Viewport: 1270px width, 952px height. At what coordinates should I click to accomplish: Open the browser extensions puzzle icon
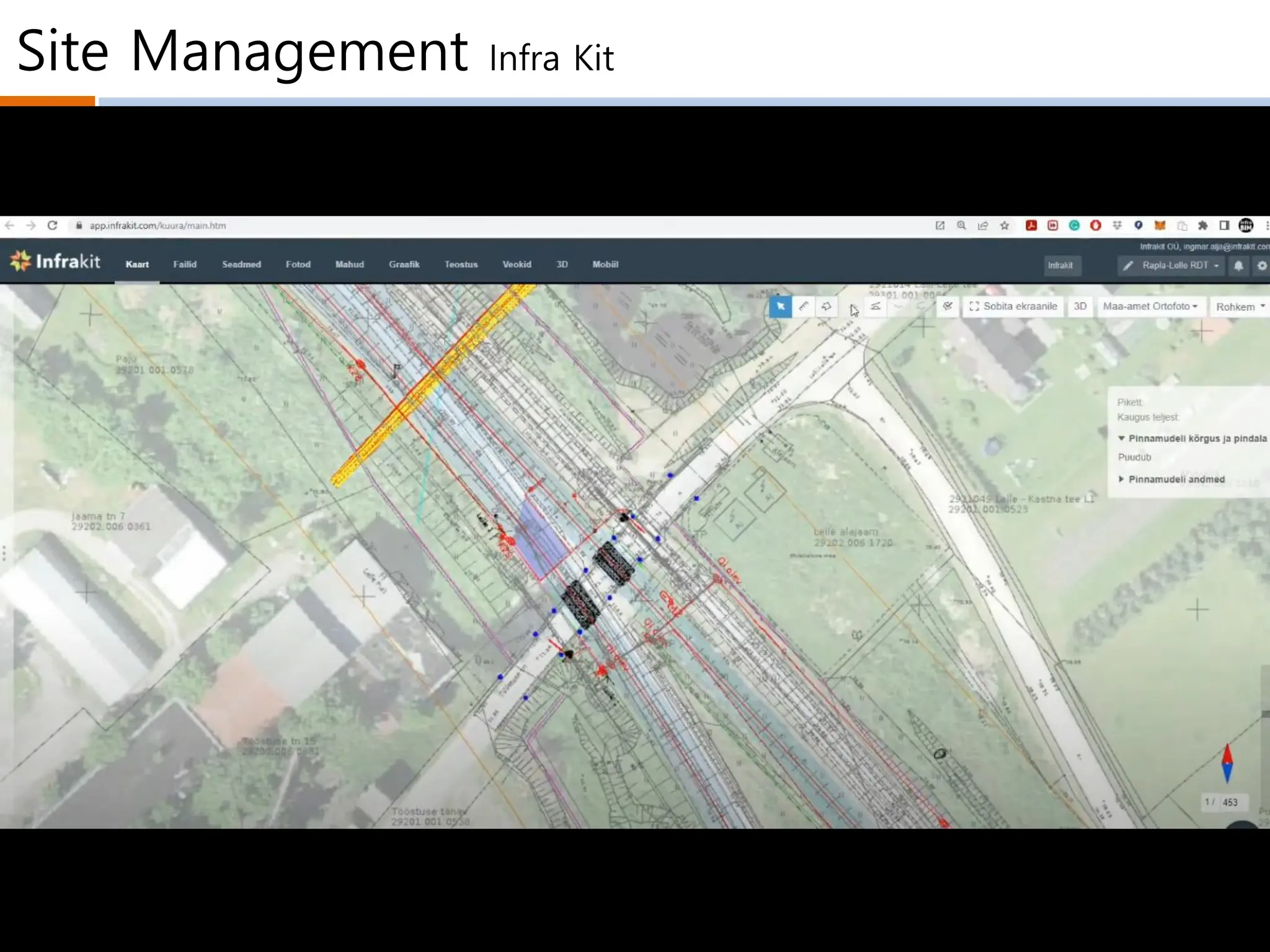[1203, 226]
